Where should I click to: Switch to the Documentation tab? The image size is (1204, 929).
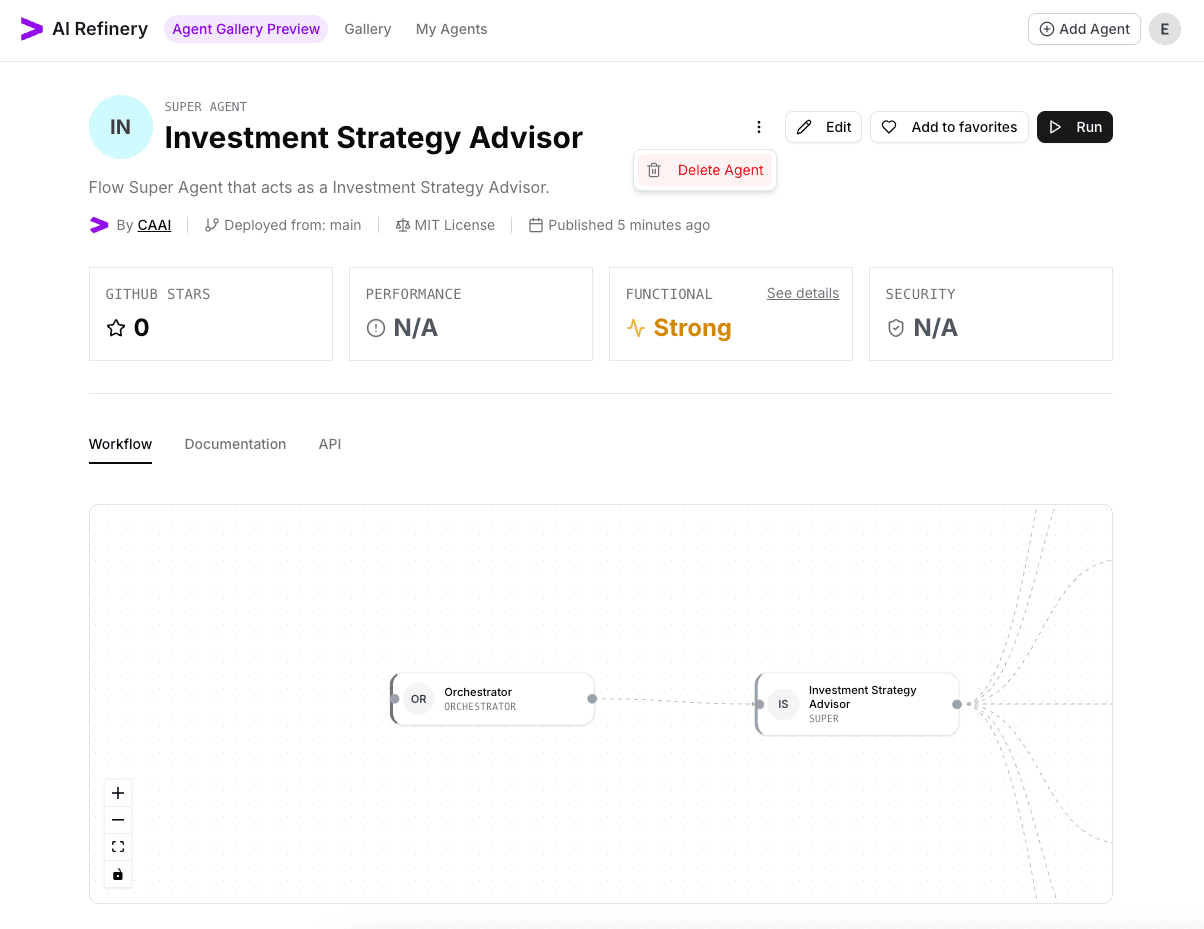235,444
